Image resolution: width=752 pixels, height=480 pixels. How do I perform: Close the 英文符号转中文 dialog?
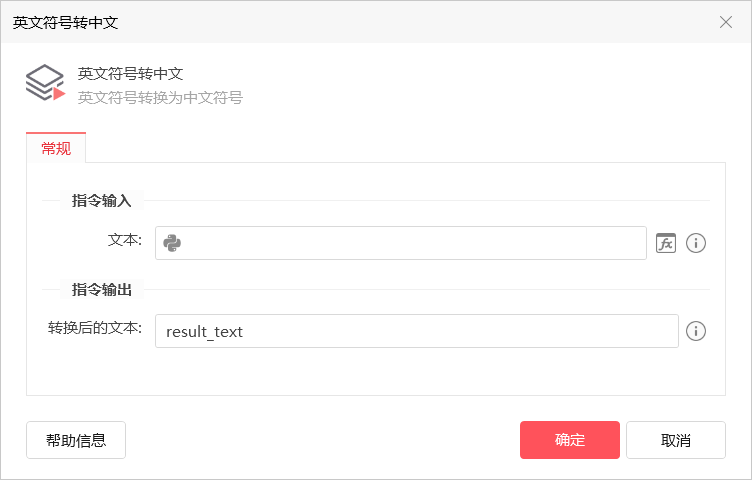[x=726, y=22]
